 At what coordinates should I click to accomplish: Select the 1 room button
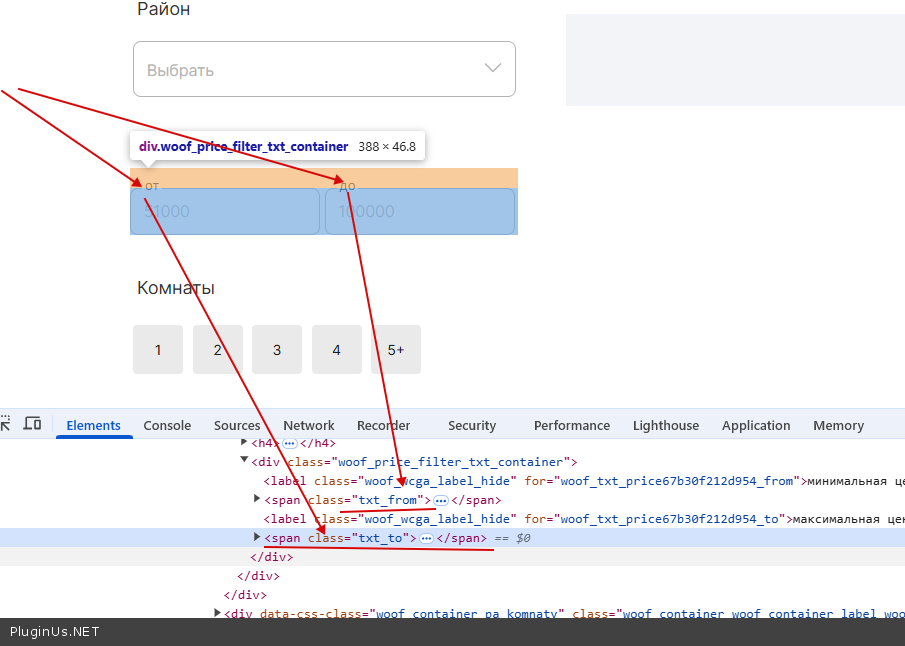pos(158,350)
